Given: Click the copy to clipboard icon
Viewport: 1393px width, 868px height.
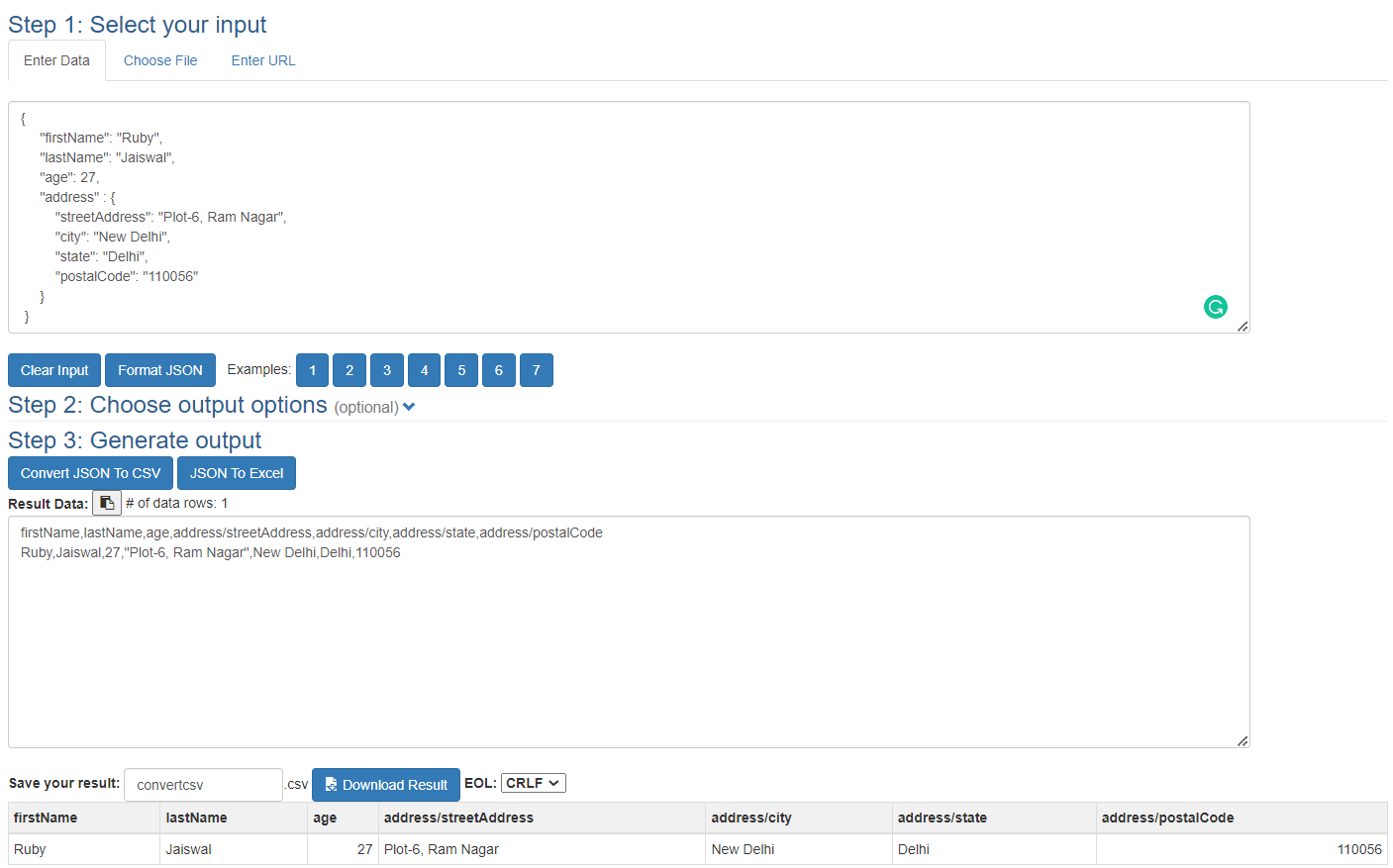Looking at the screenshot, I should click(x=107, y=503).
